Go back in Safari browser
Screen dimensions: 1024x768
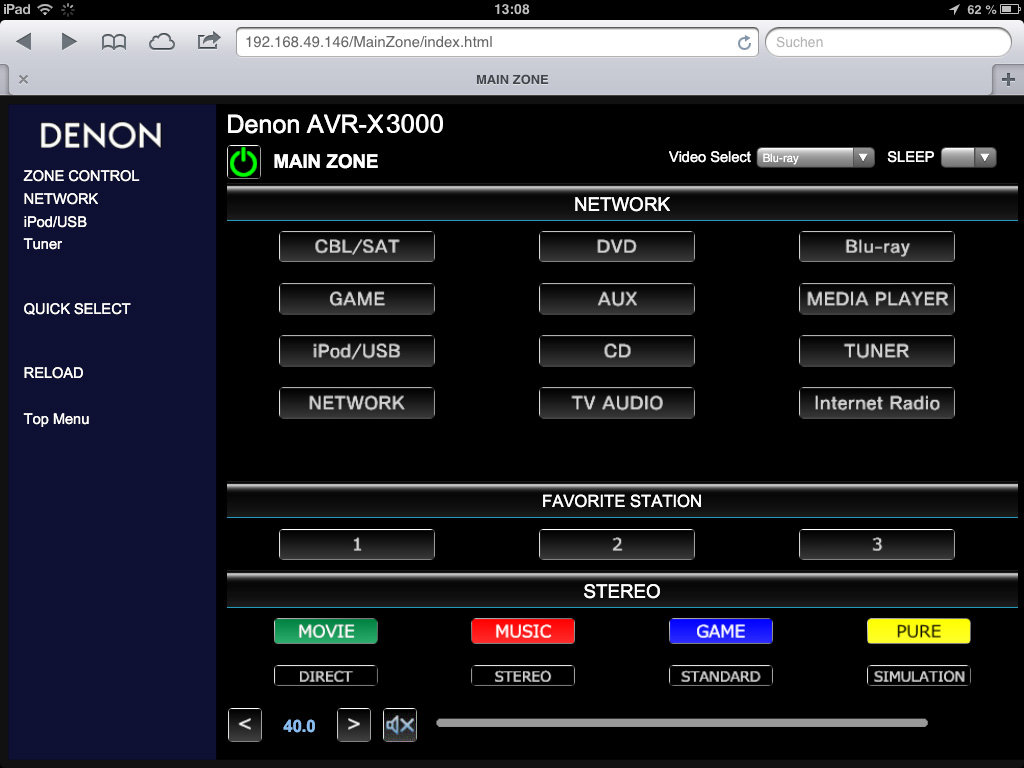[24, 42]
